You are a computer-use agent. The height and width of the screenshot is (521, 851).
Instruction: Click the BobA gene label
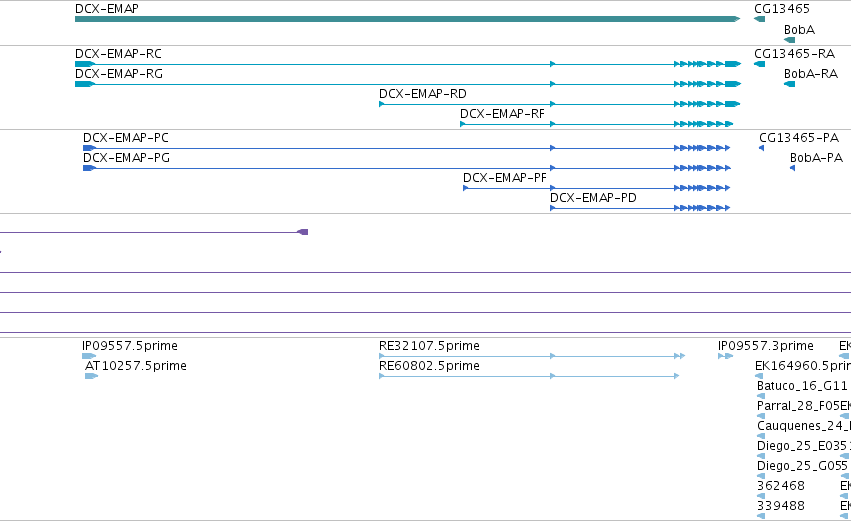coord(799,30)
